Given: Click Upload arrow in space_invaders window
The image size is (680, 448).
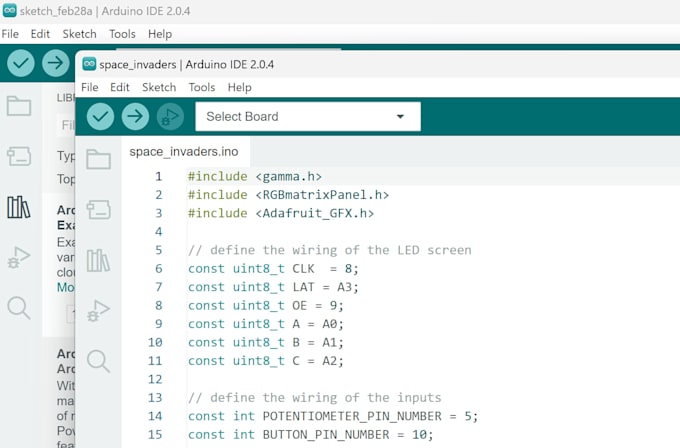Looking at the screenshot, I should 135,116.
